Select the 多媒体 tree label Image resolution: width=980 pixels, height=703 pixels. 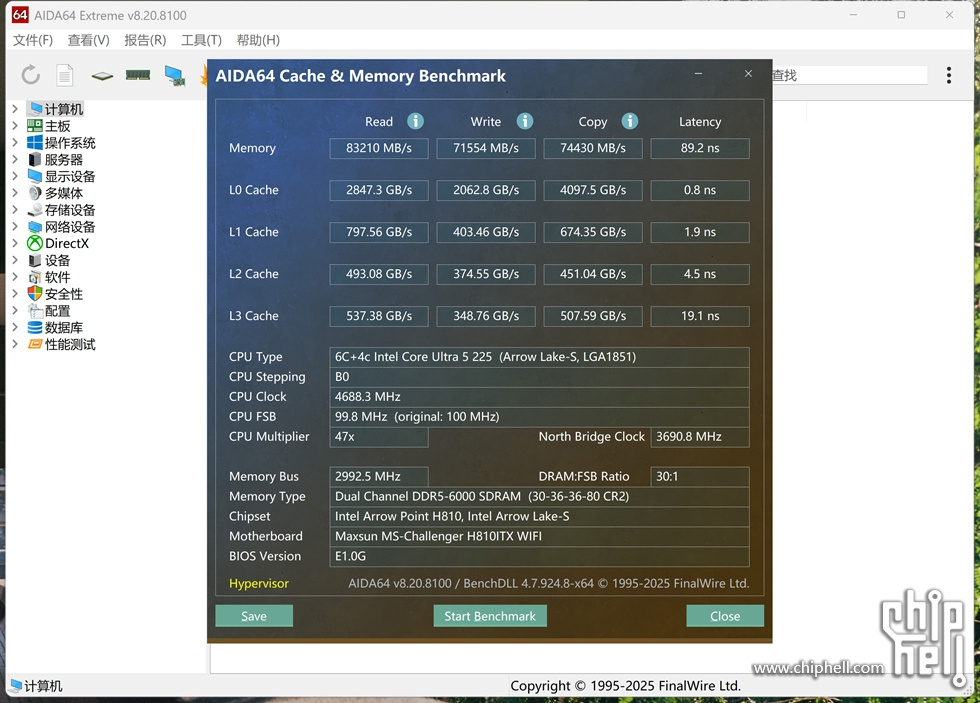(64, 193)
